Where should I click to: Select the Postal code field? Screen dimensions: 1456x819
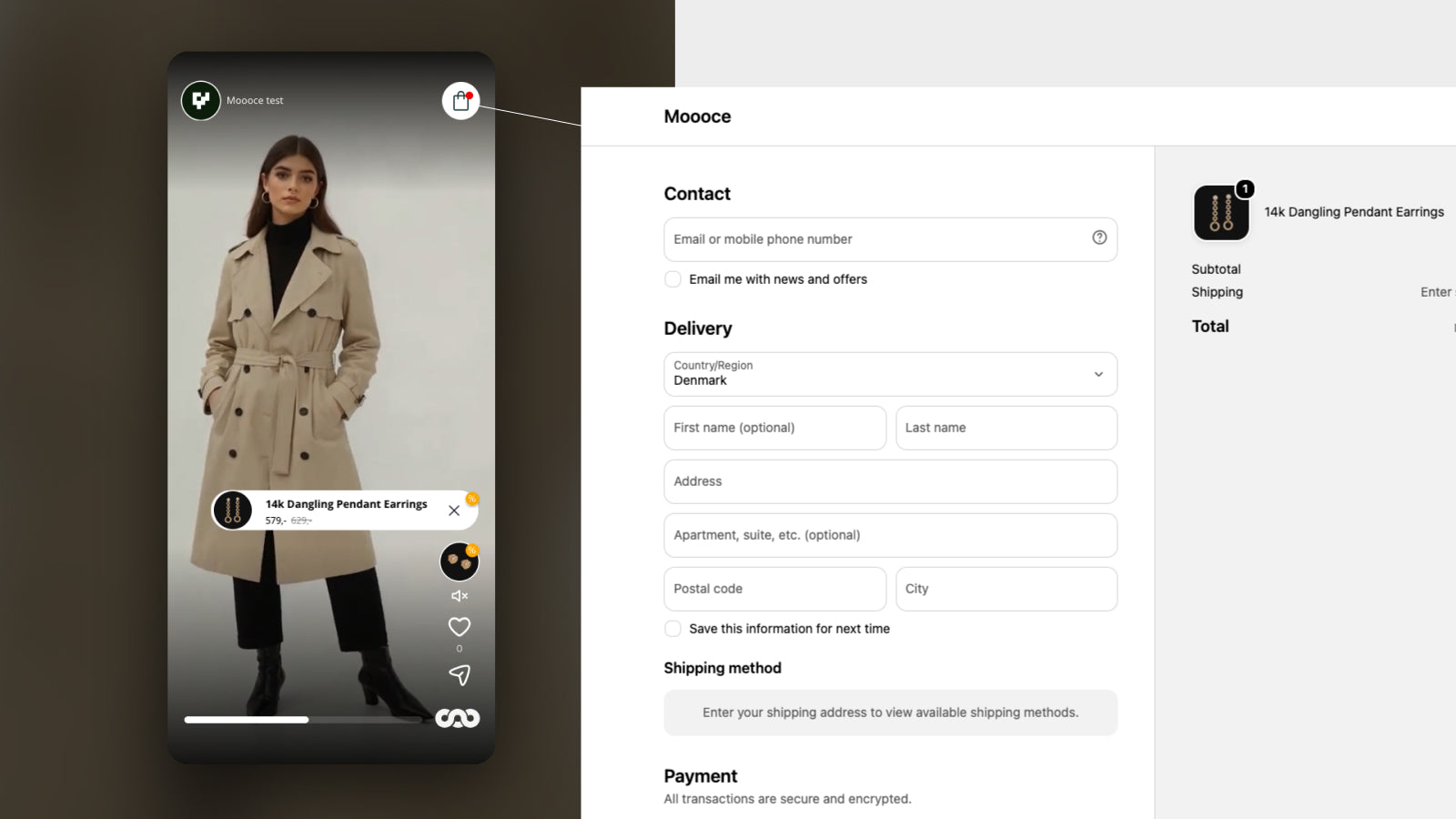[x=774, y=589]
